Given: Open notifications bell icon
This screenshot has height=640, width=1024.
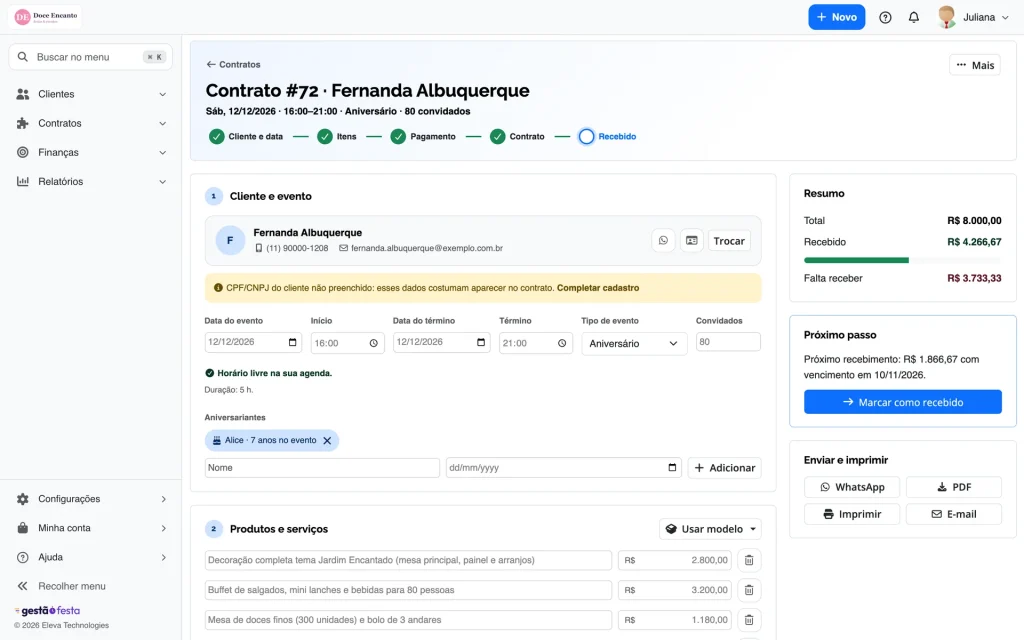Looking at the screenshot, I should [914, 18].
